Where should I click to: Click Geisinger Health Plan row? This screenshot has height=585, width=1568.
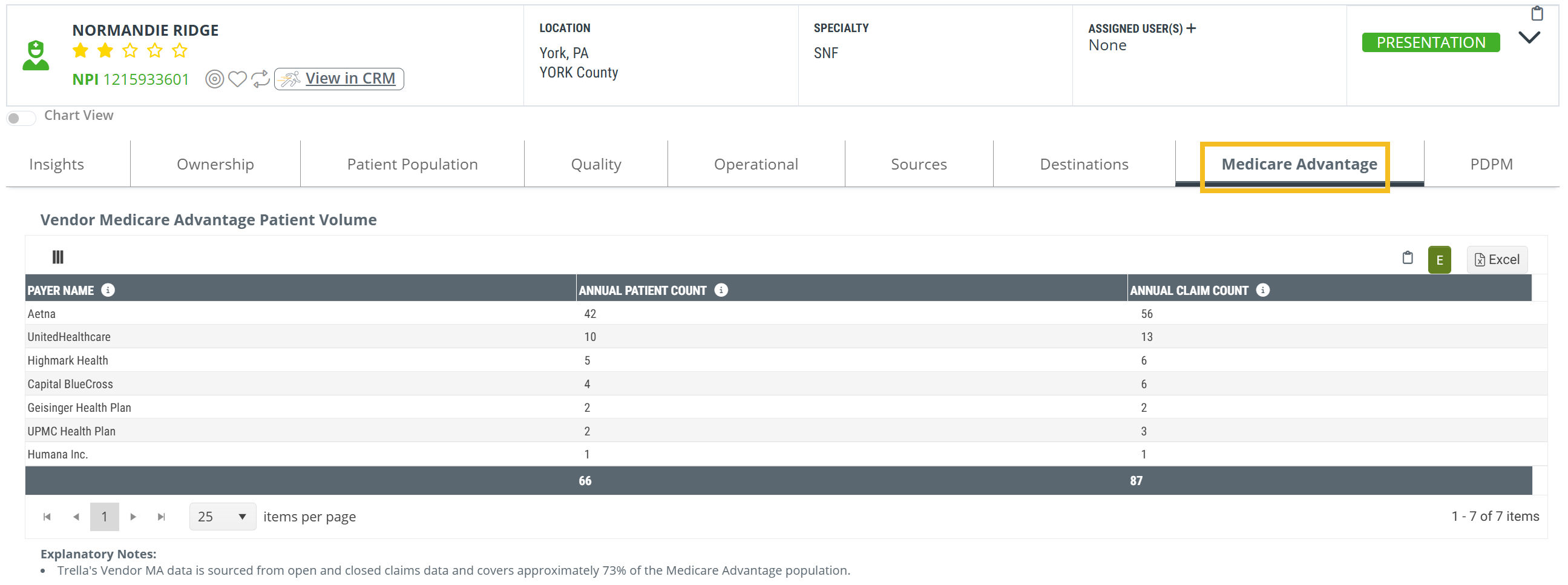[x=786, y=408]
